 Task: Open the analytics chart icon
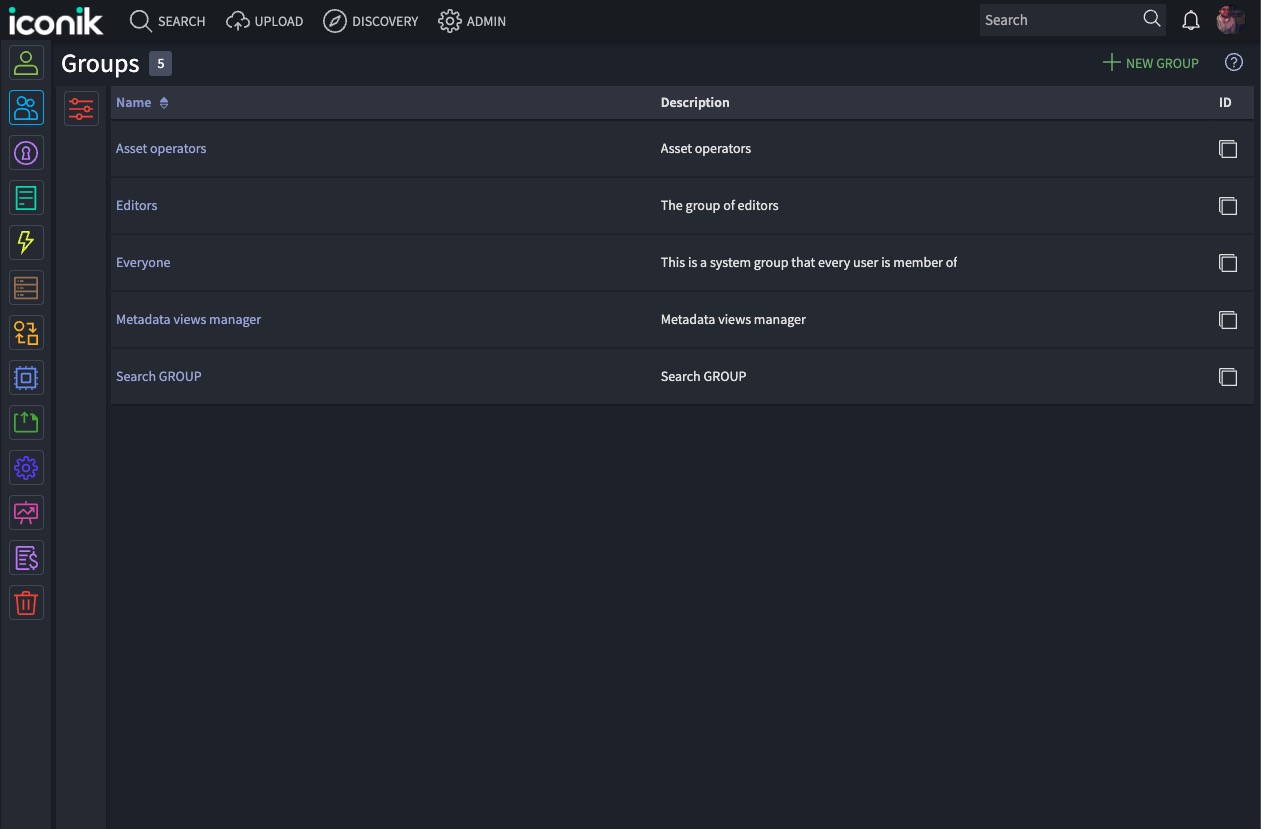pyautogui.click(x=26, y=512)
